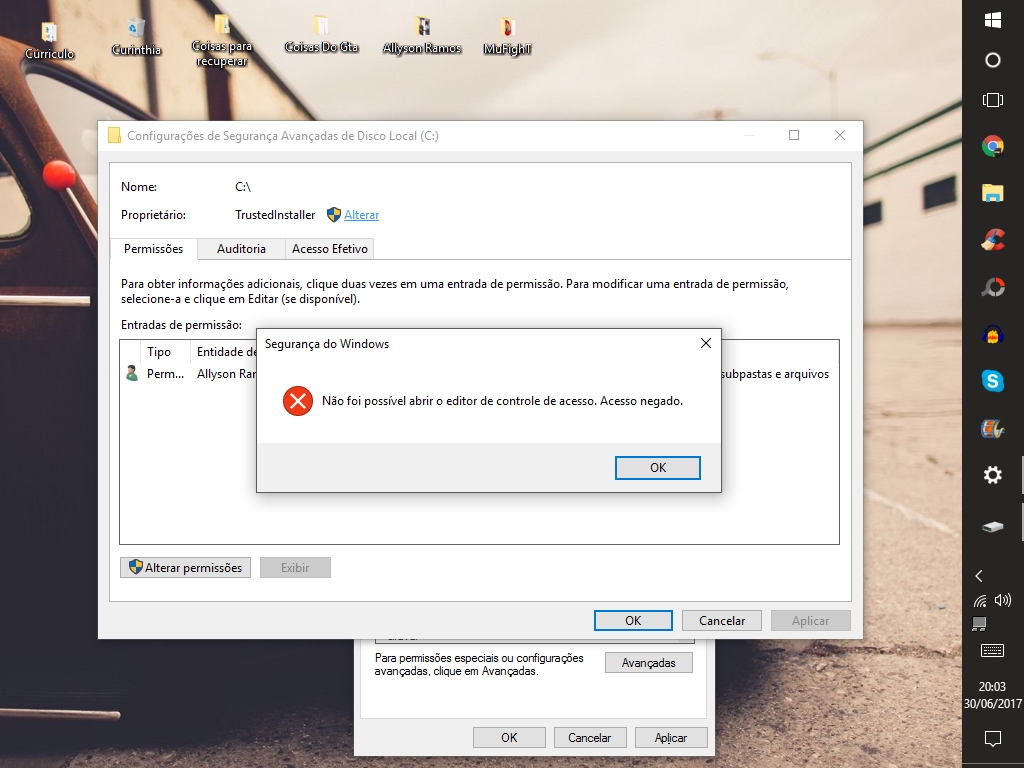Viewport: 1024px width, 768px height.
Task: Select the Curinthia recycle bin icon
Action: (136, 37)
